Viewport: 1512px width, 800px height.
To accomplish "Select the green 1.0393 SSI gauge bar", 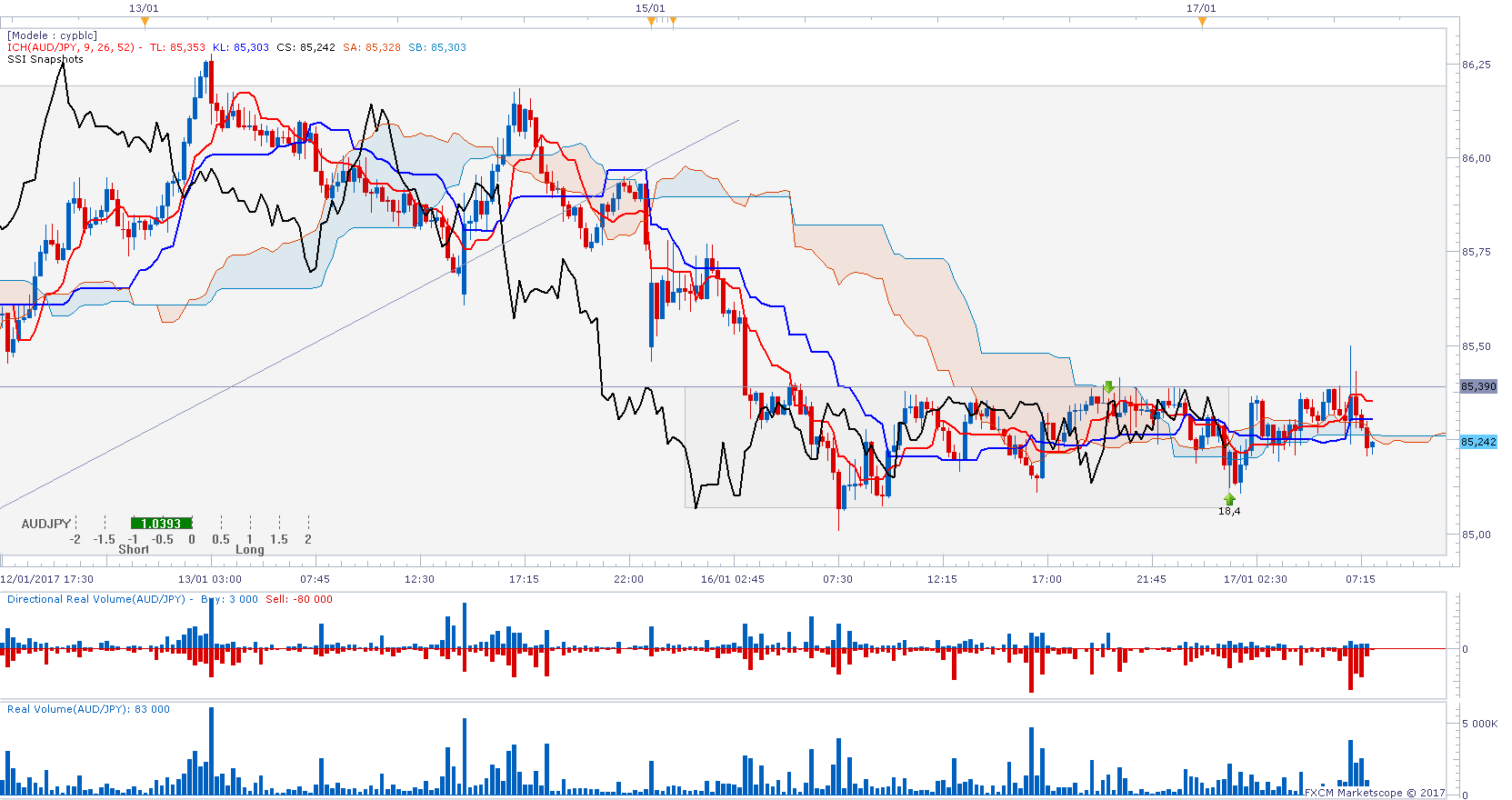I will (161, 524).
